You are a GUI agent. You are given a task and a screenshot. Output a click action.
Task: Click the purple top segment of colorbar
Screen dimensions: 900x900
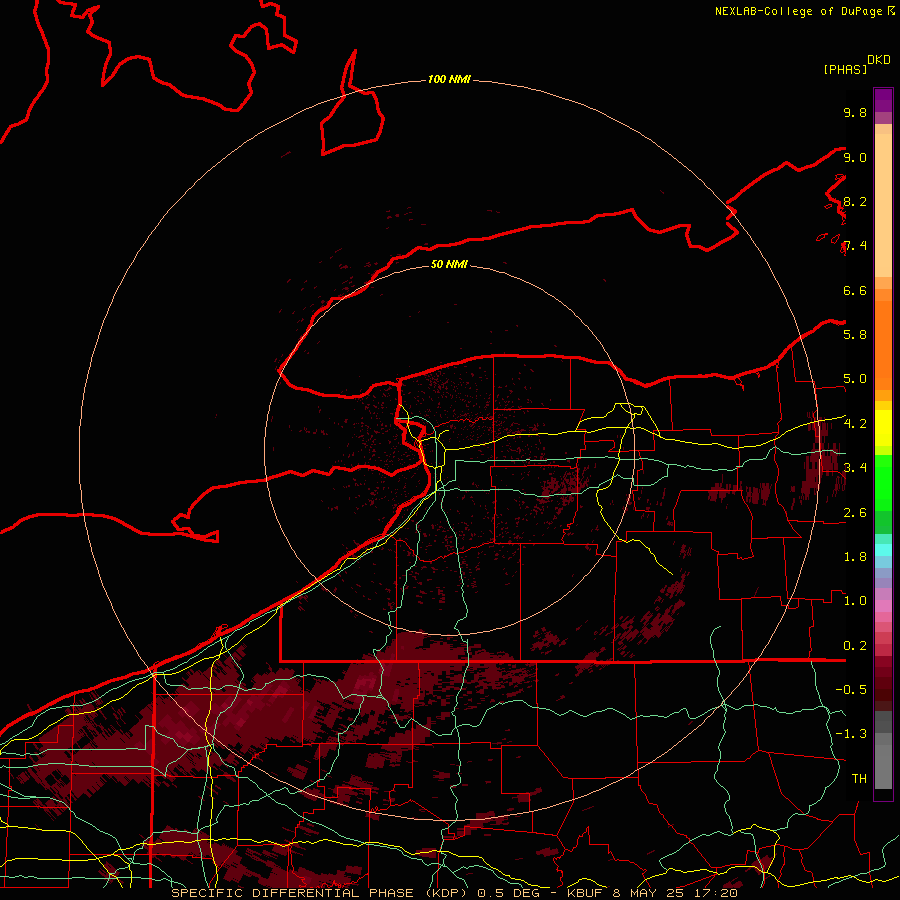[x=883, y=100]
